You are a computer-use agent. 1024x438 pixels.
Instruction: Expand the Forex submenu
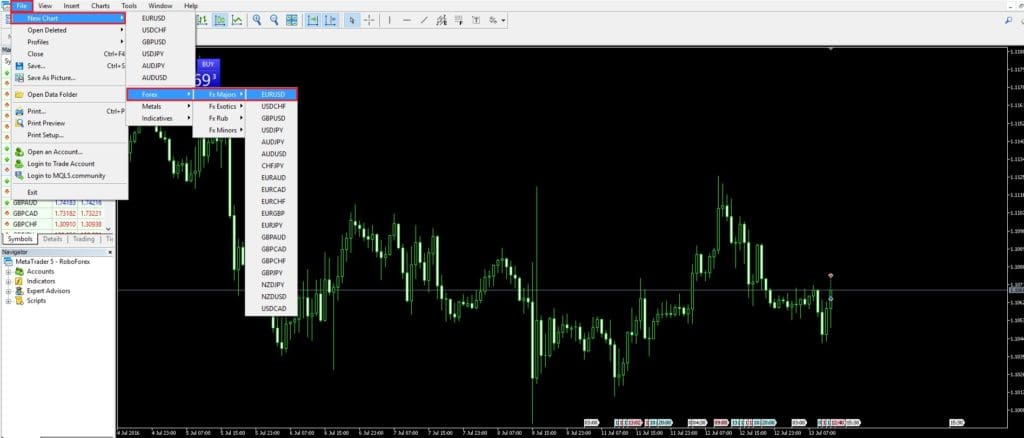(x=160, y=95)
